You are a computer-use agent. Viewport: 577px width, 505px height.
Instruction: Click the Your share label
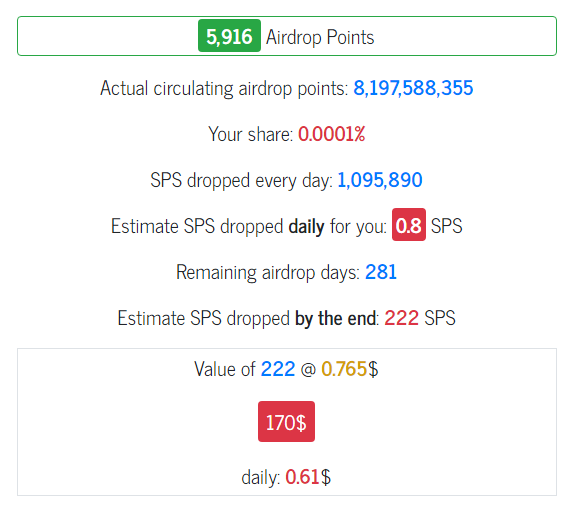[x=250, y=134]
